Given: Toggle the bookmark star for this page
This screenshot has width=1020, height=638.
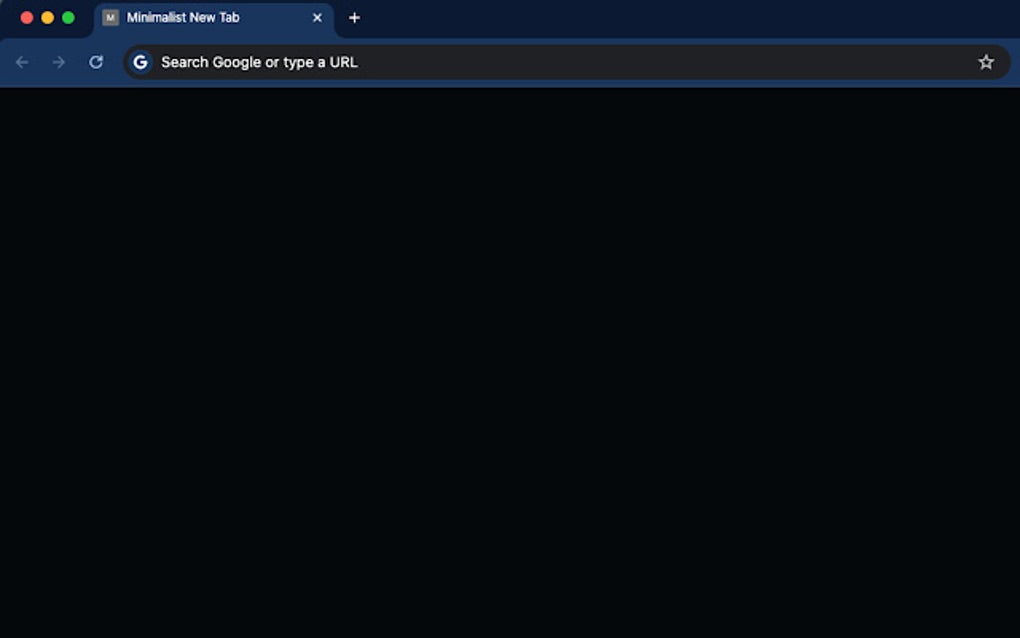Looking at the screenshot, I should (x=986, y=61).
